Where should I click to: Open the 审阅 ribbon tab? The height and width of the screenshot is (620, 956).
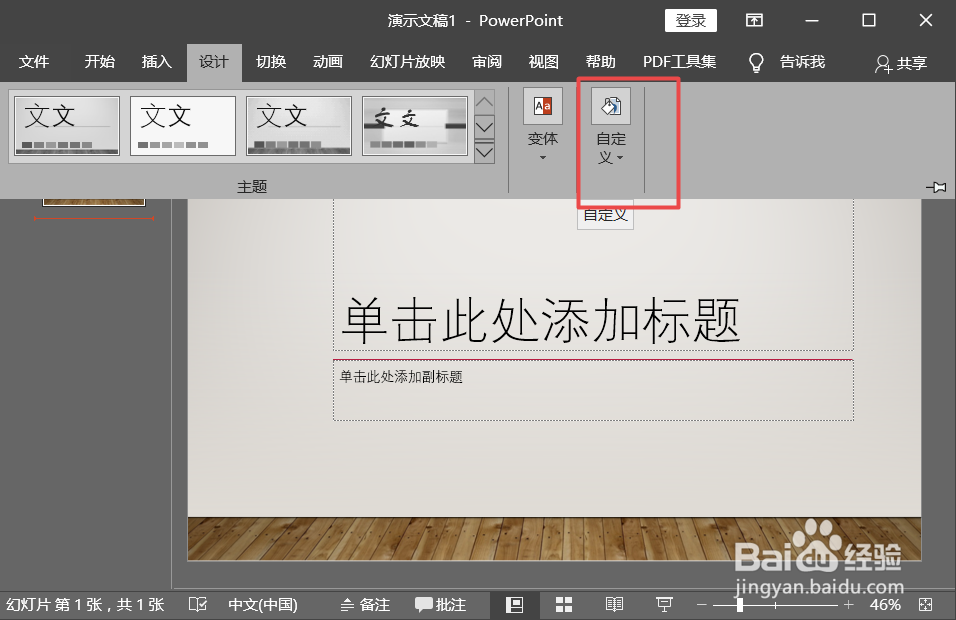[x=487, y=62]
